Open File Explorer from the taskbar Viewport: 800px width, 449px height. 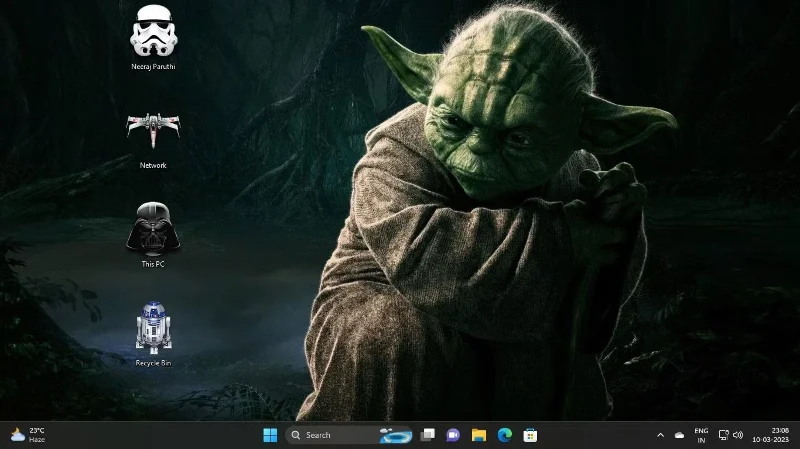pos(479,435)
